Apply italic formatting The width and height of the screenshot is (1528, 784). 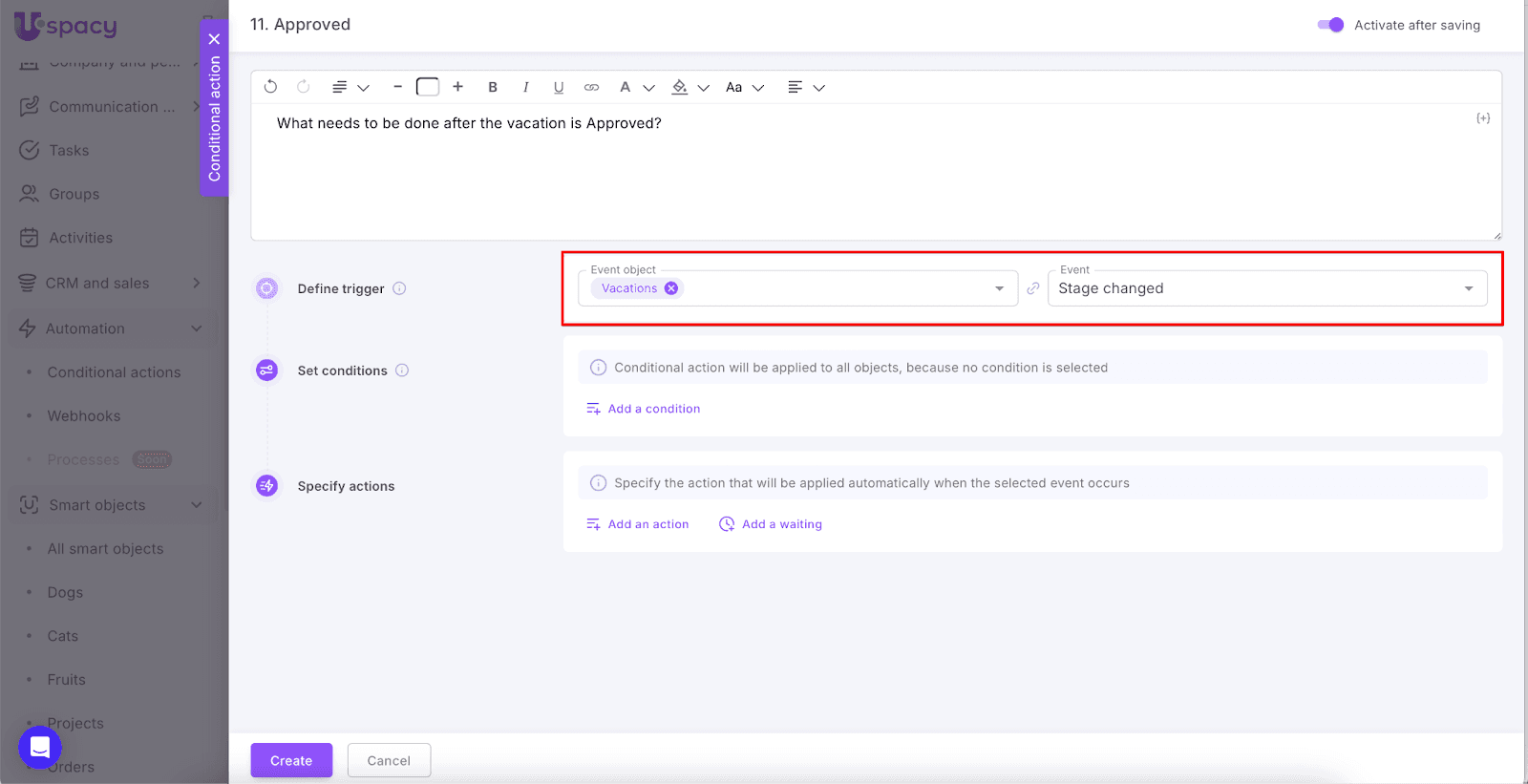click(525, 87)
